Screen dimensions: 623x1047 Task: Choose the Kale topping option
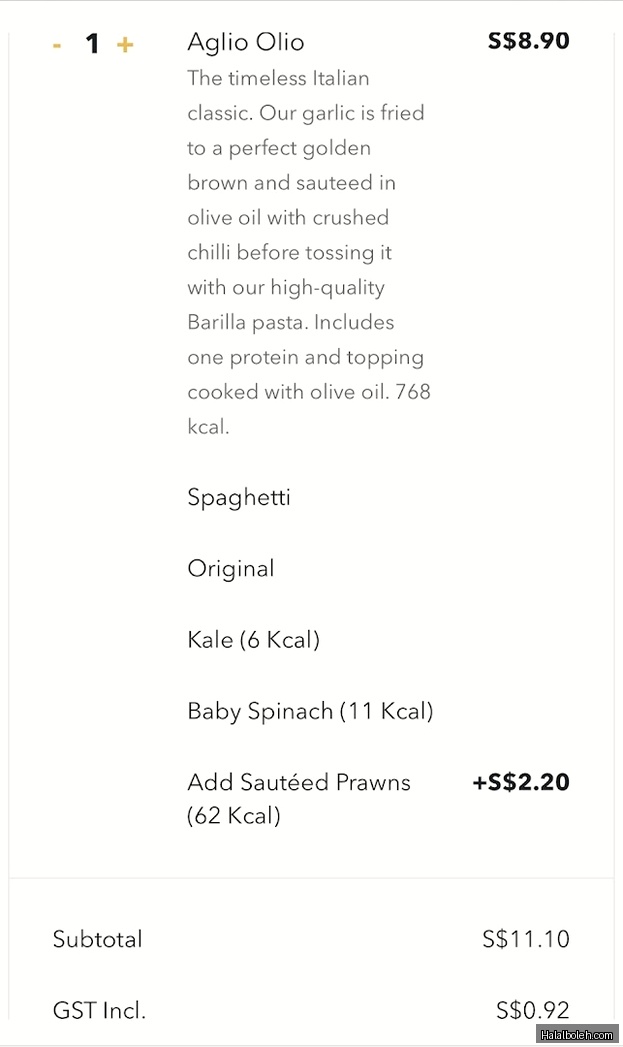tap(252, 639)
